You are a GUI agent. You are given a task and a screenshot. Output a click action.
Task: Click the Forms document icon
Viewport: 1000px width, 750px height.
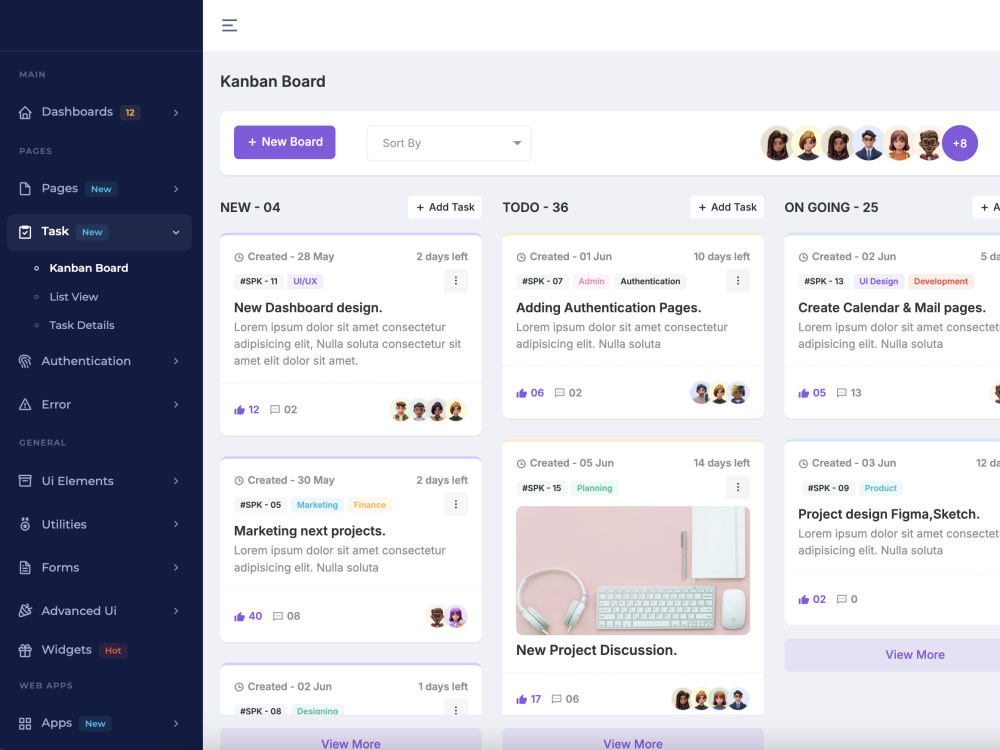[x=25, y=568]
